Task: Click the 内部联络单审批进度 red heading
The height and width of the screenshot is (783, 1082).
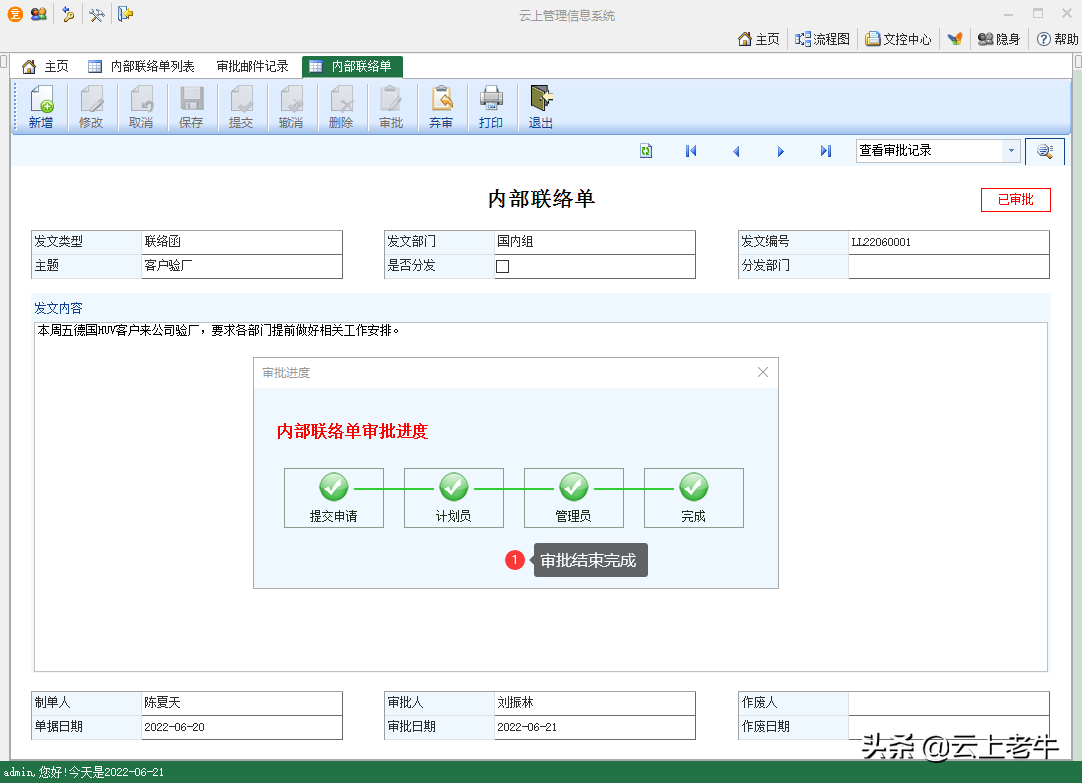Action: point(353,432)
